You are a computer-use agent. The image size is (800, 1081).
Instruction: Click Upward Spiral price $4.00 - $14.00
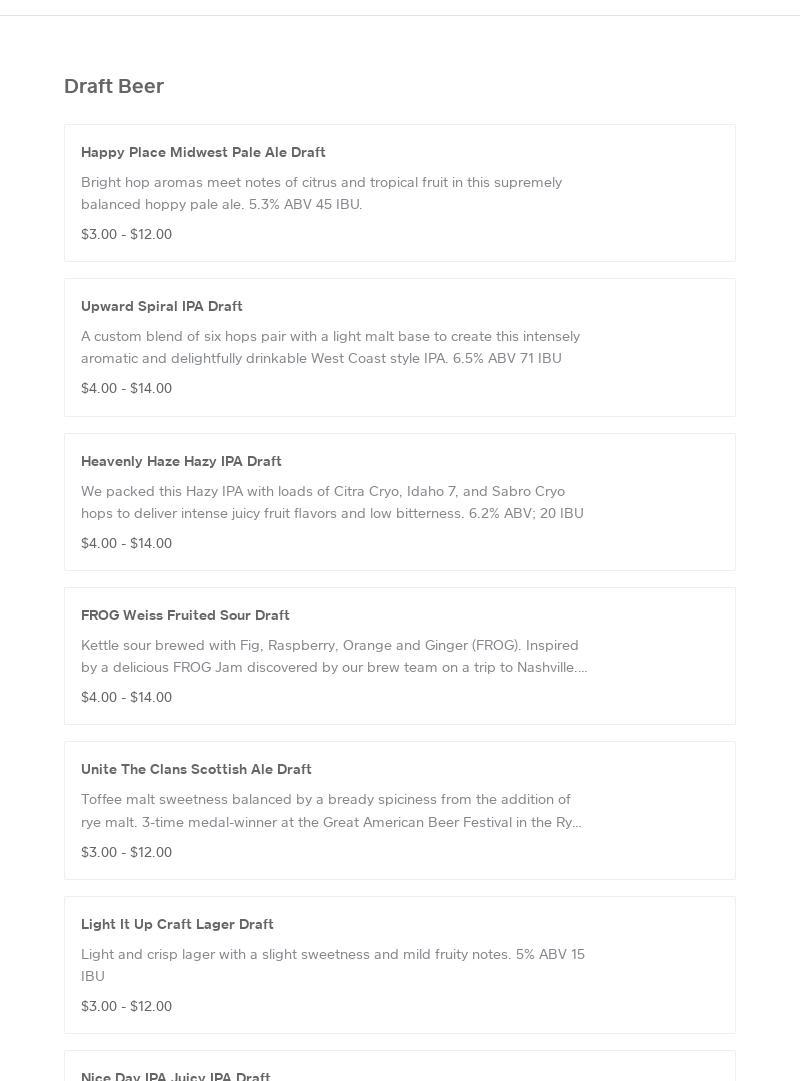point(126,388)
